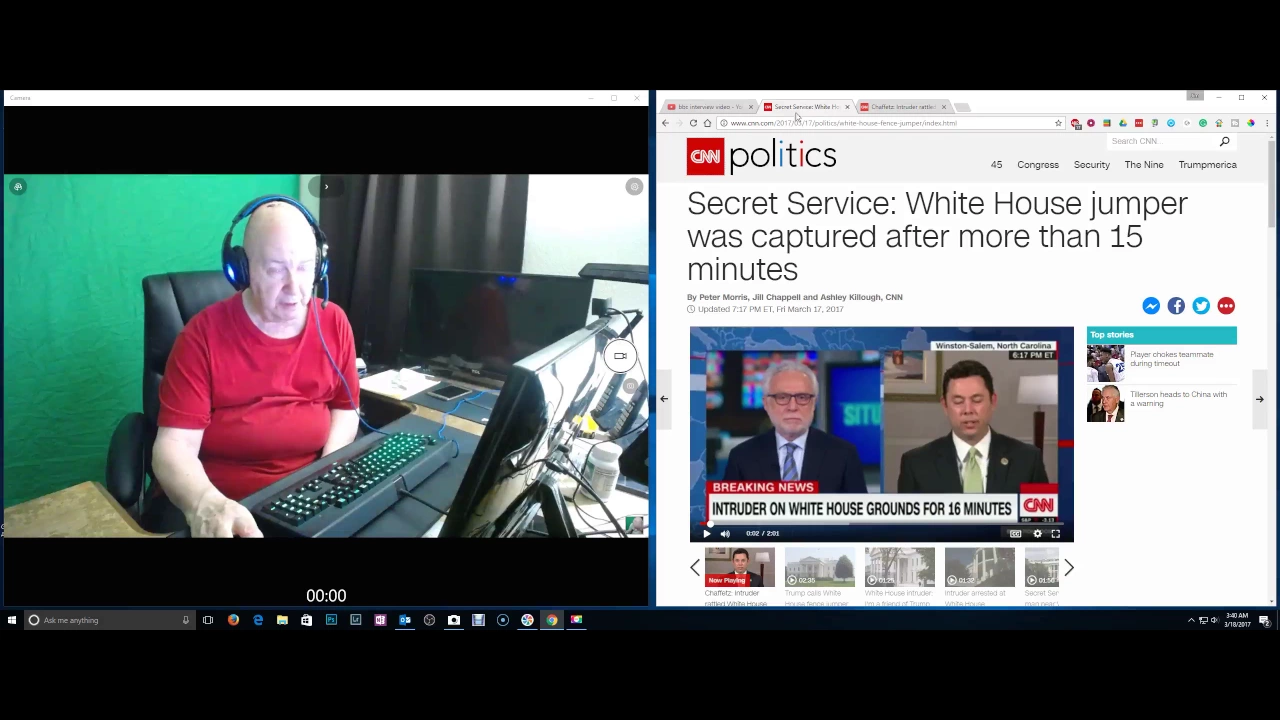Open Task View on the taskbar
This screenshot has height=720, width=1280.
point(208,620)
